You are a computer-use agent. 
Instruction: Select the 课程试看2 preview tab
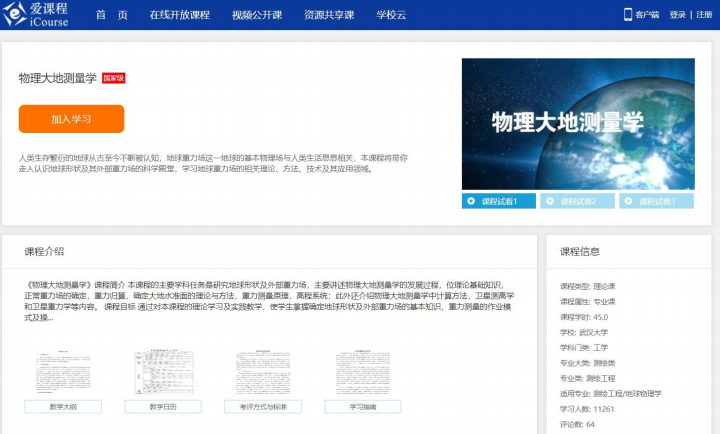pyautogui.click(x=577, y=201)
